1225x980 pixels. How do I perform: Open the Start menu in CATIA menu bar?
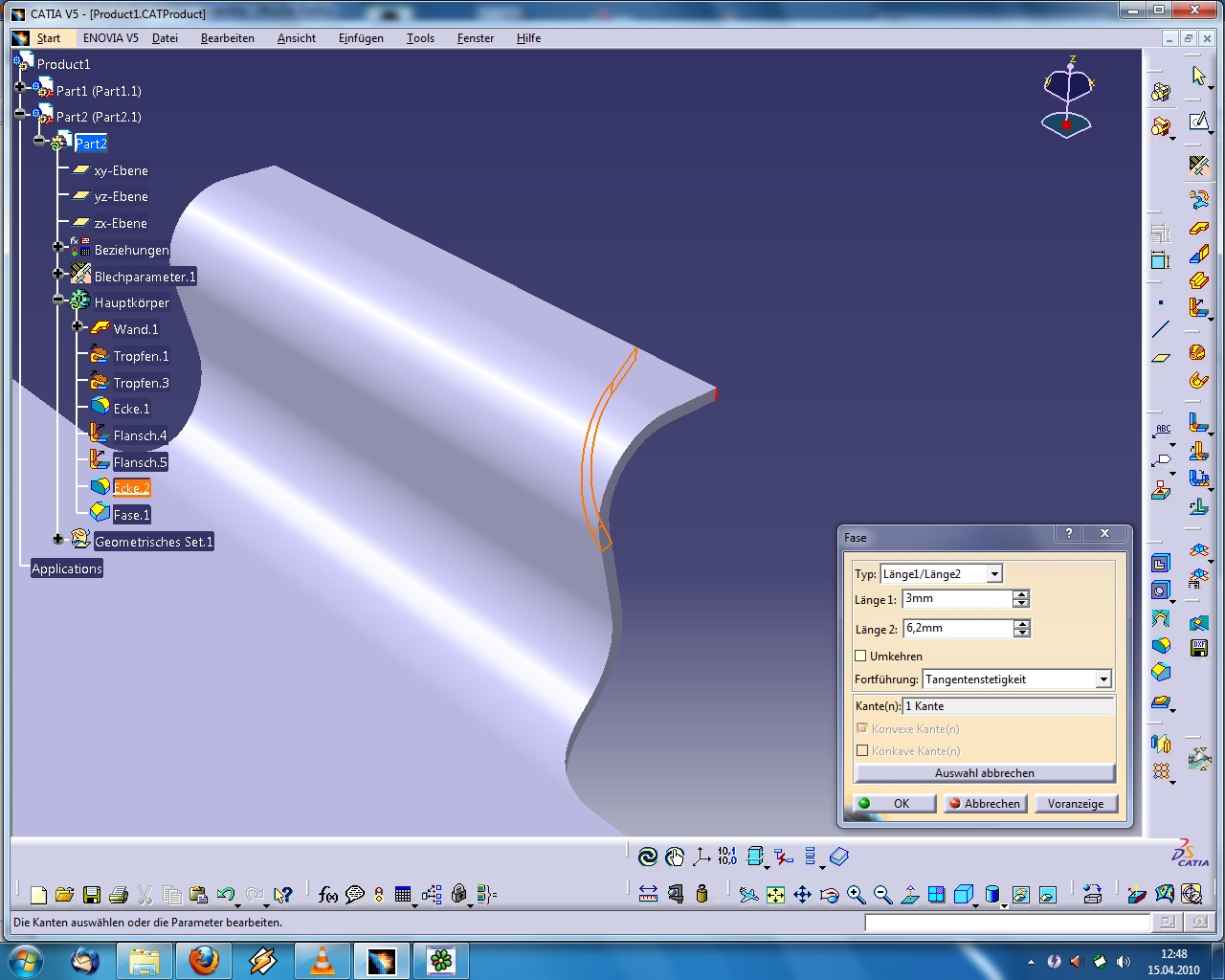49,38
